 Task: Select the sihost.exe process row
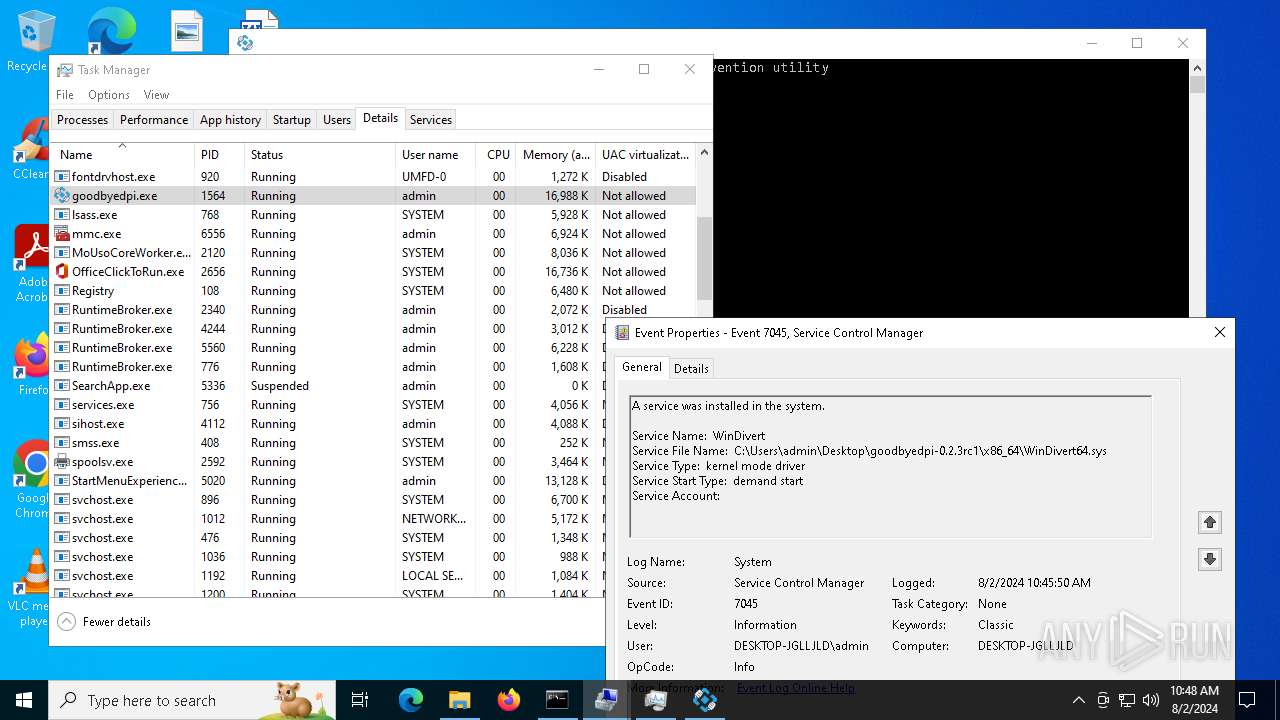pos(328,424)
